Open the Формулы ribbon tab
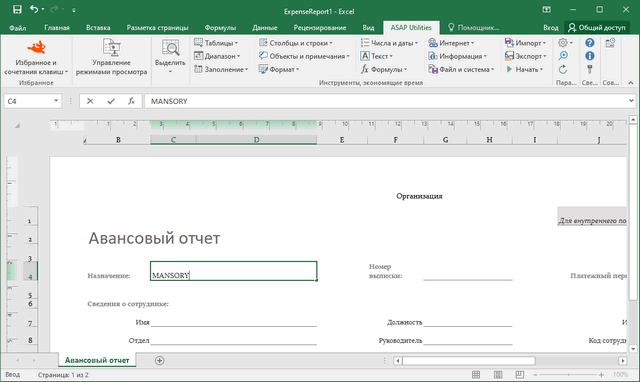Viewport: 640px width, 382px height. click(x=220, y=28)
